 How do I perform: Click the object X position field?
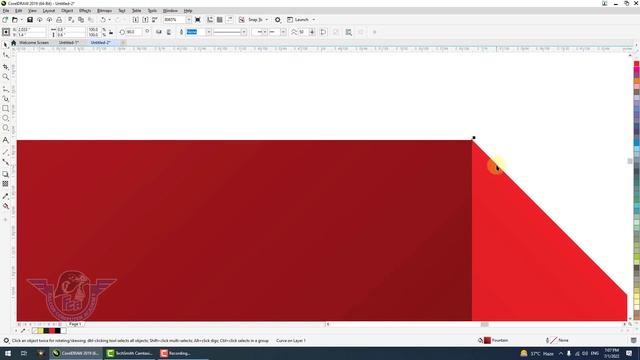click(32, 30)
